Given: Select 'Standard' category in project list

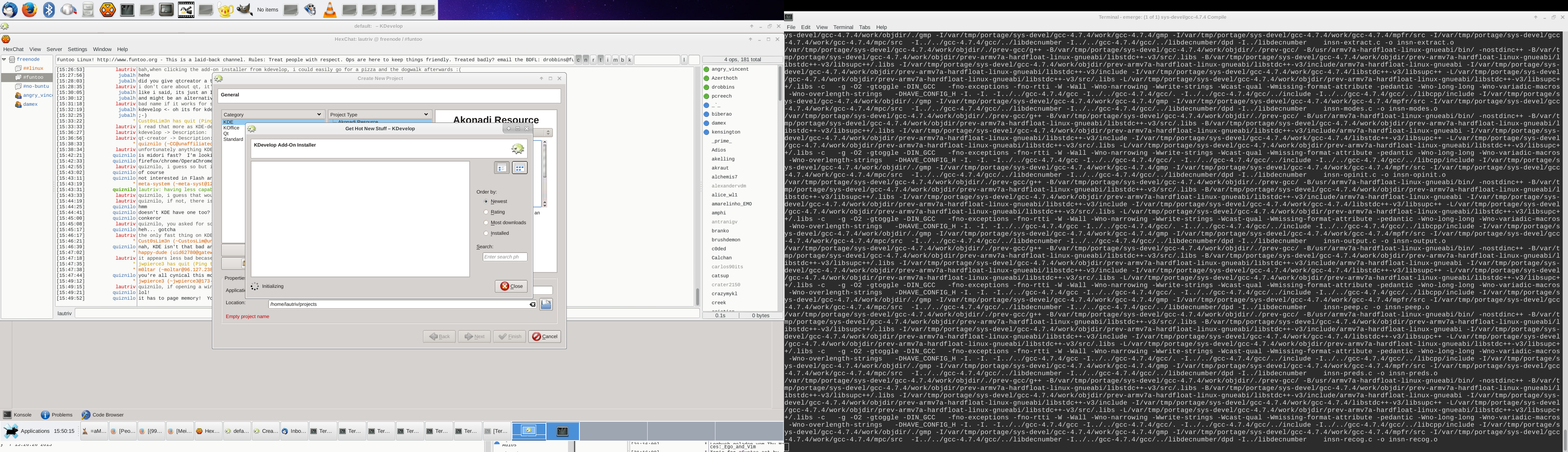Looking at the screenshot, I should coord(232,139).
